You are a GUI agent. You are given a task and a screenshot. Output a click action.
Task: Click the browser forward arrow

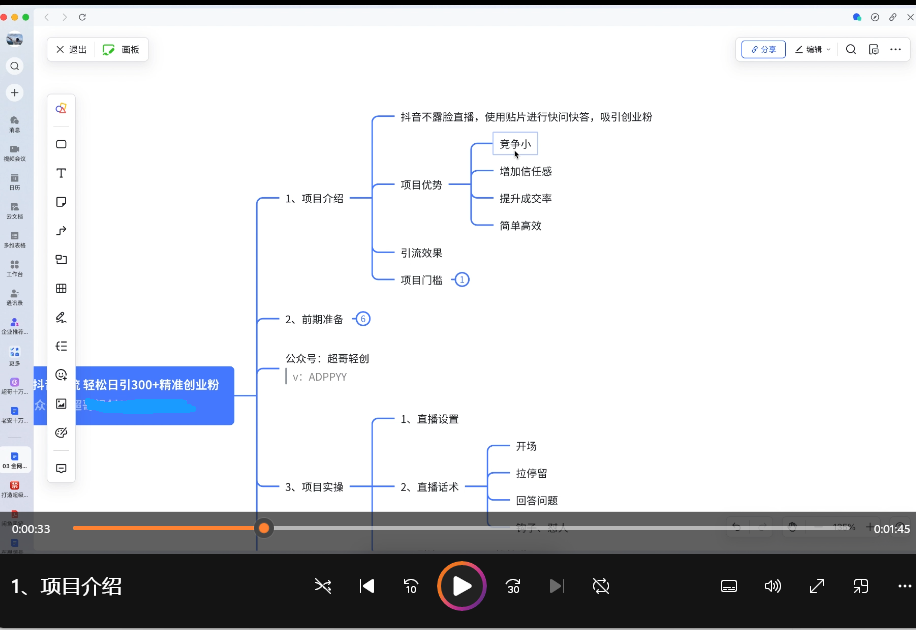coord(64,18)
